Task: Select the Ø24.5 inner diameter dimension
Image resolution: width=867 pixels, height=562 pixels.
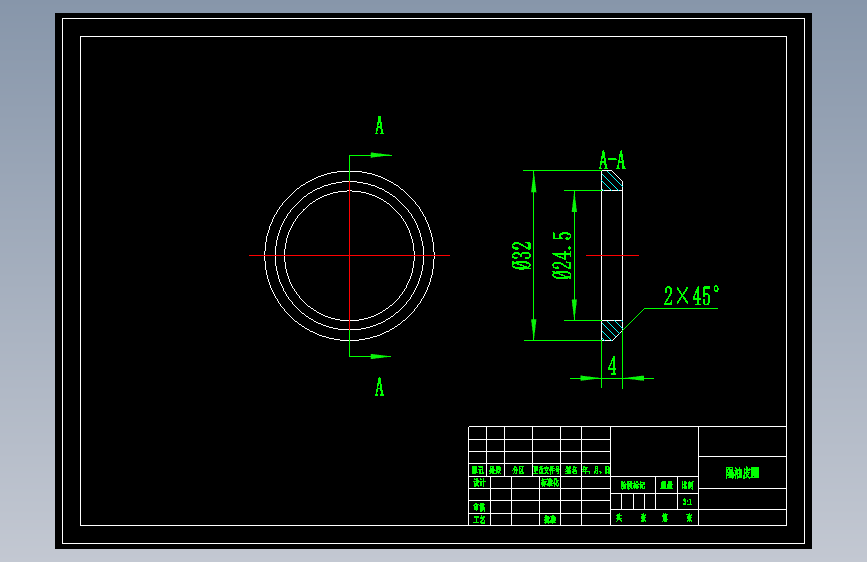Action: [x=562, y=255]
